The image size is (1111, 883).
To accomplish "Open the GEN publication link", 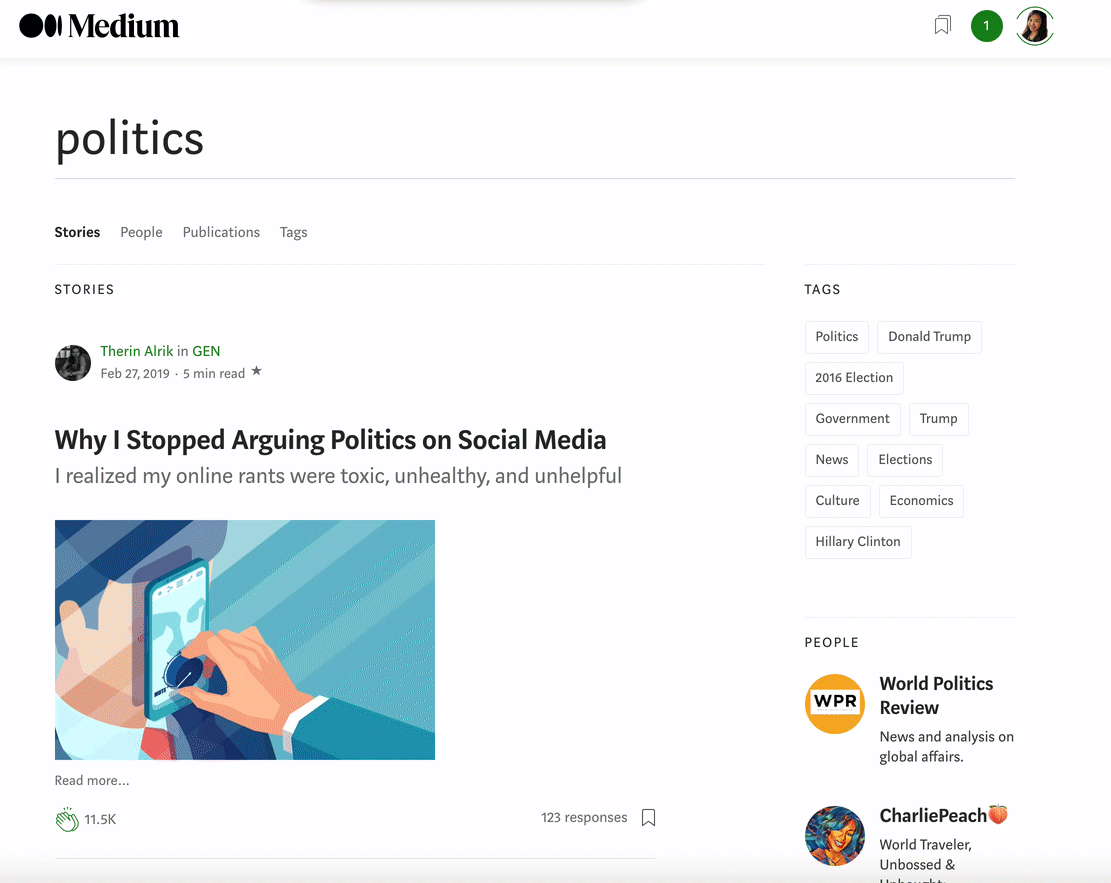I will click(206, 351).
